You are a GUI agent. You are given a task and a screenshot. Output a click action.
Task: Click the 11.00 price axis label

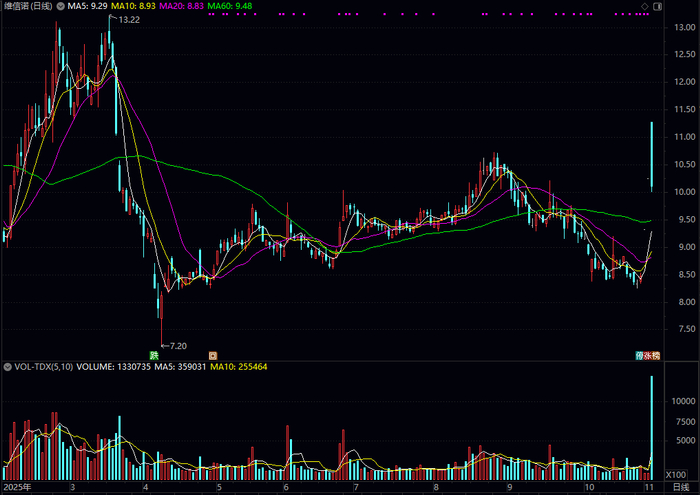coord(684,137)
